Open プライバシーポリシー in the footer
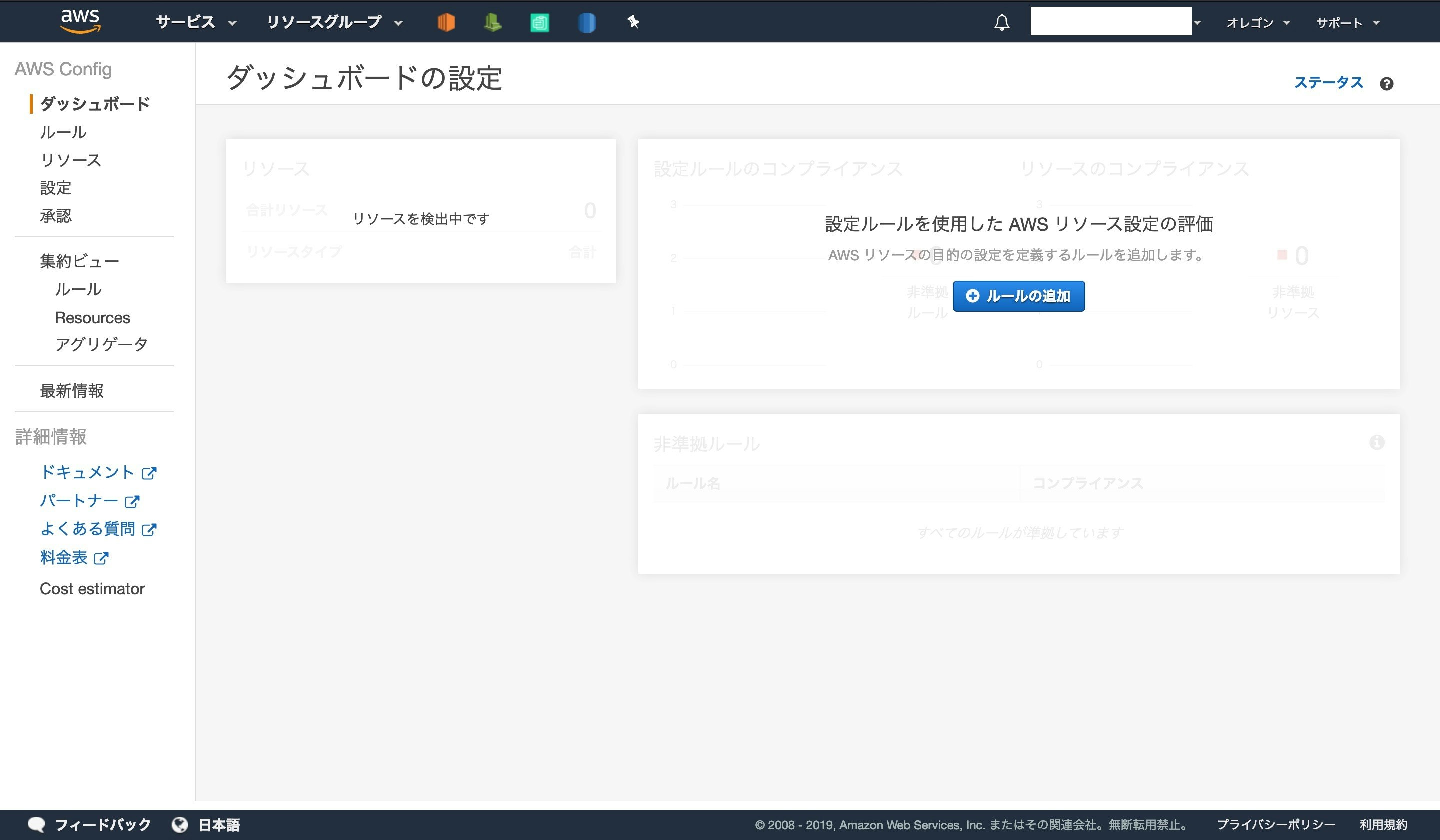Viewport: 1440px width, 840px height. 1276,824
